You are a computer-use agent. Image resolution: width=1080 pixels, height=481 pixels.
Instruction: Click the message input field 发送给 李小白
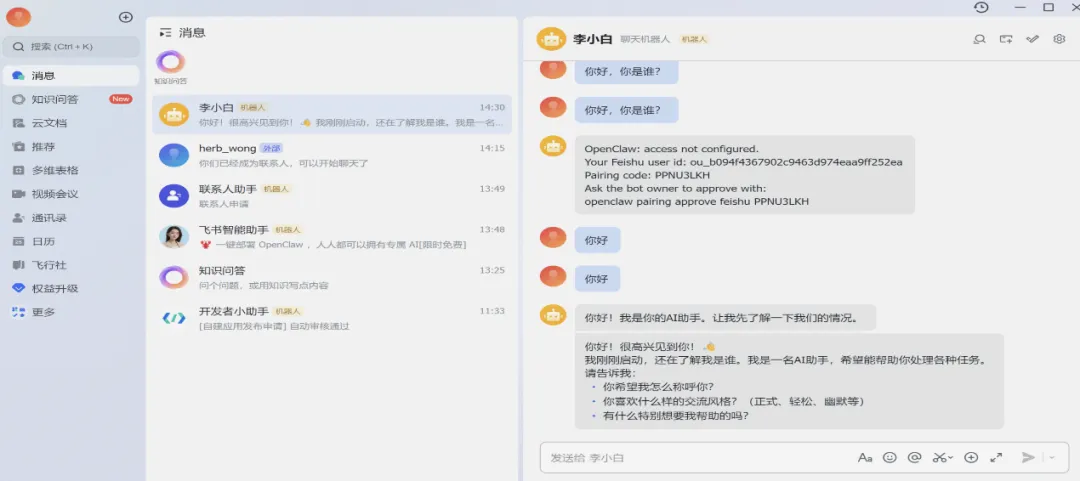coord(696,458)
